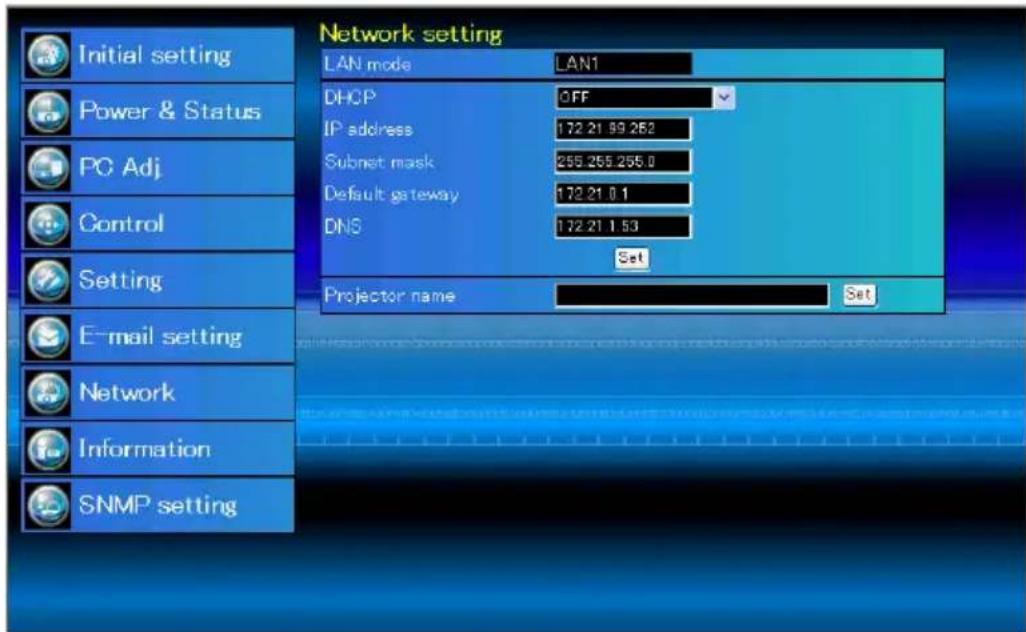Viewport: 1026px width, 632px height.
Task: Click the PC Adj. menu icon
Action: 48,167
